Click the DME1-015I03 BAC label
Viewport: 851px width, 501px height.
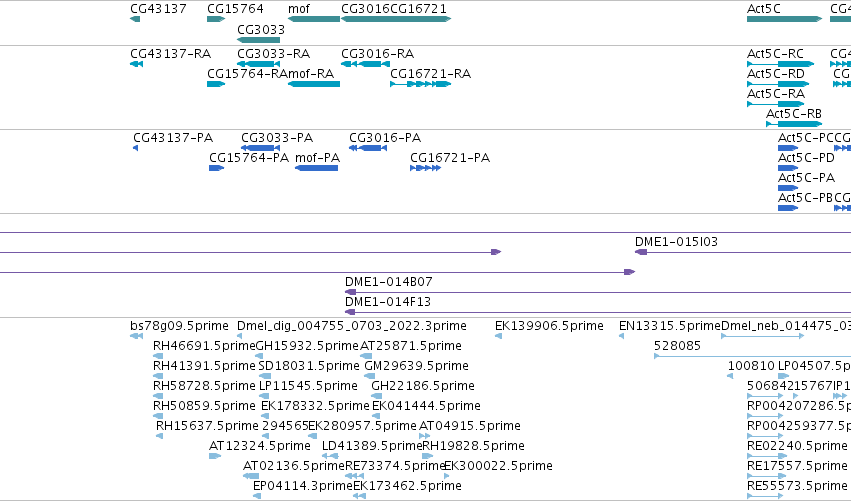tap(676, 242)
